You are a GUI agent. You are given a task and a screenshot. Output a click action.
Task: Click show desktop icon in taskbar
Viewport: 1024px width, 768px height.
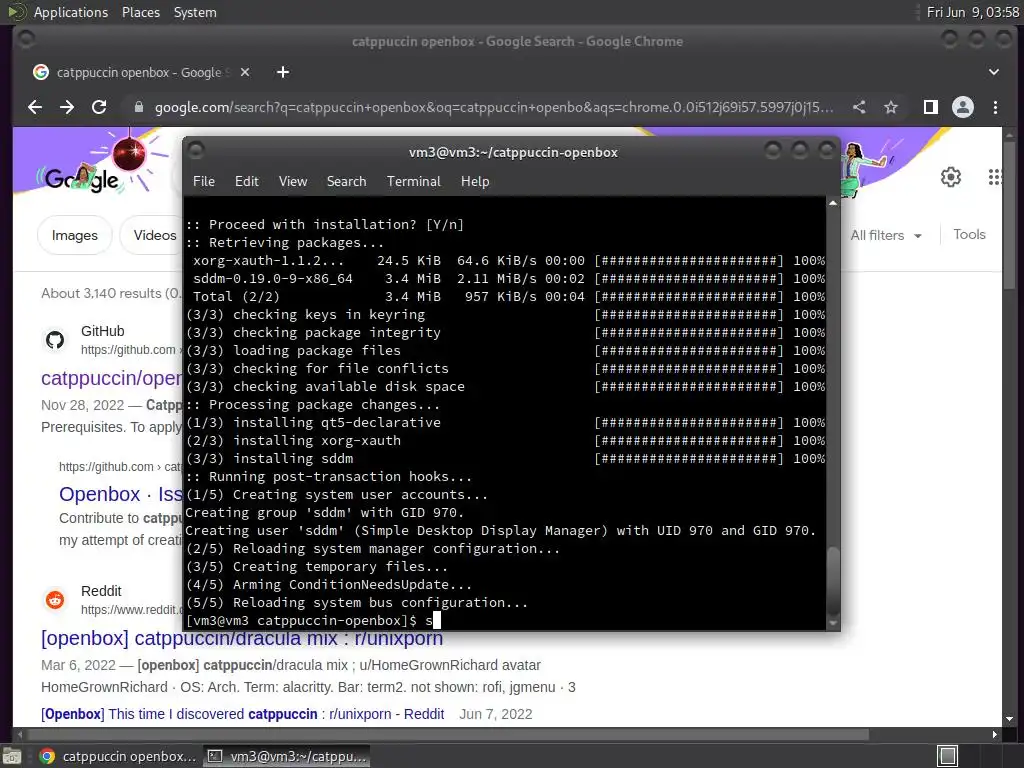12,756
